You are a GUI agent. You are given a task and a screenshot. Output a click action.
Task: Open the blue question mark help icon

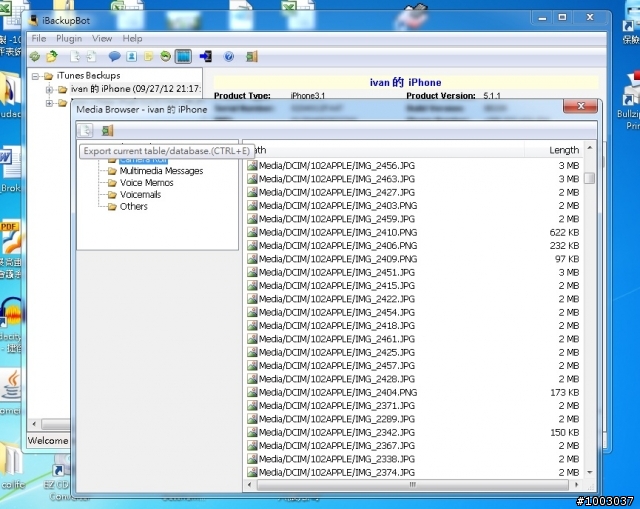(x=229, y=56)
